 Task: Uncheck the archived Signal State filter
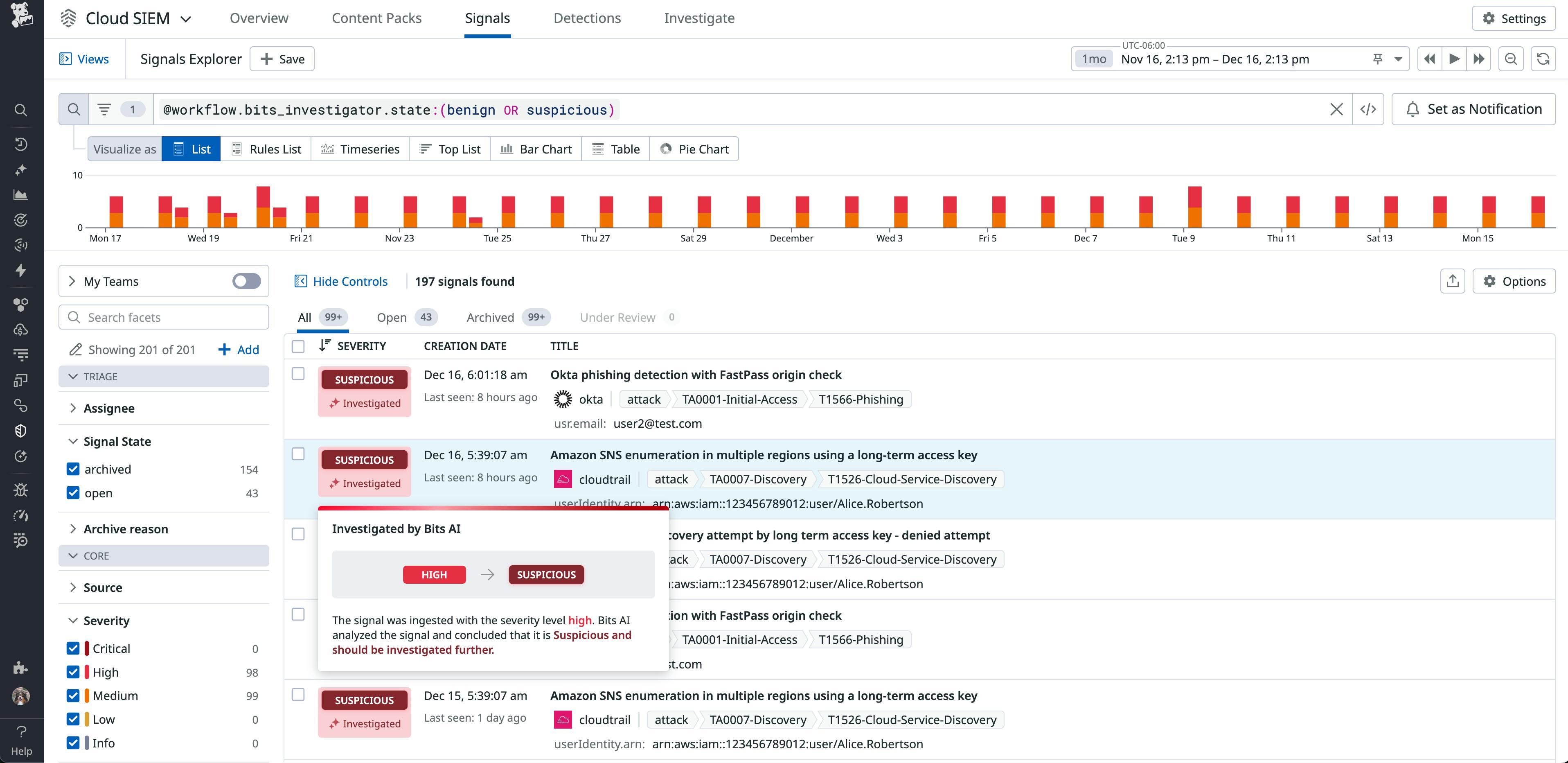(x=73, y=469)
